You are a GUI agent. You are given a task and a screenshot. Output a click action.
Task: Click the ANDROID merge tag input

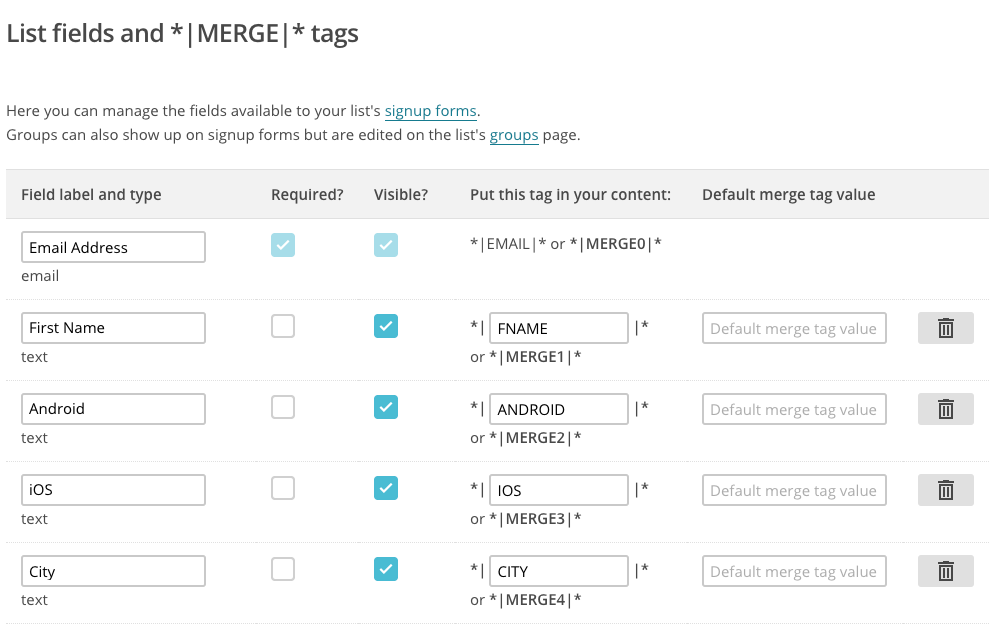point(558,409)
